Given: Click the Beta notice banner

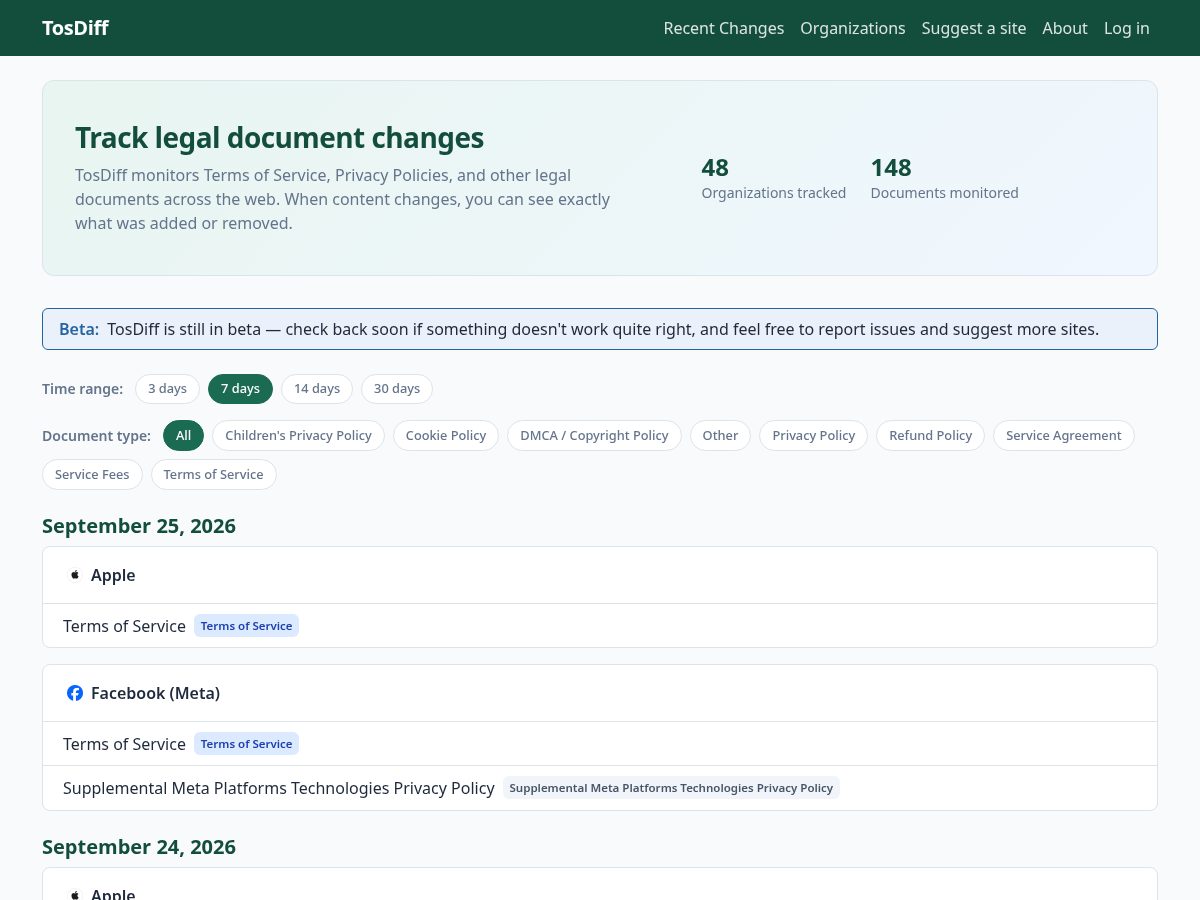Looking at the screenshot, I should coord(600,329).
